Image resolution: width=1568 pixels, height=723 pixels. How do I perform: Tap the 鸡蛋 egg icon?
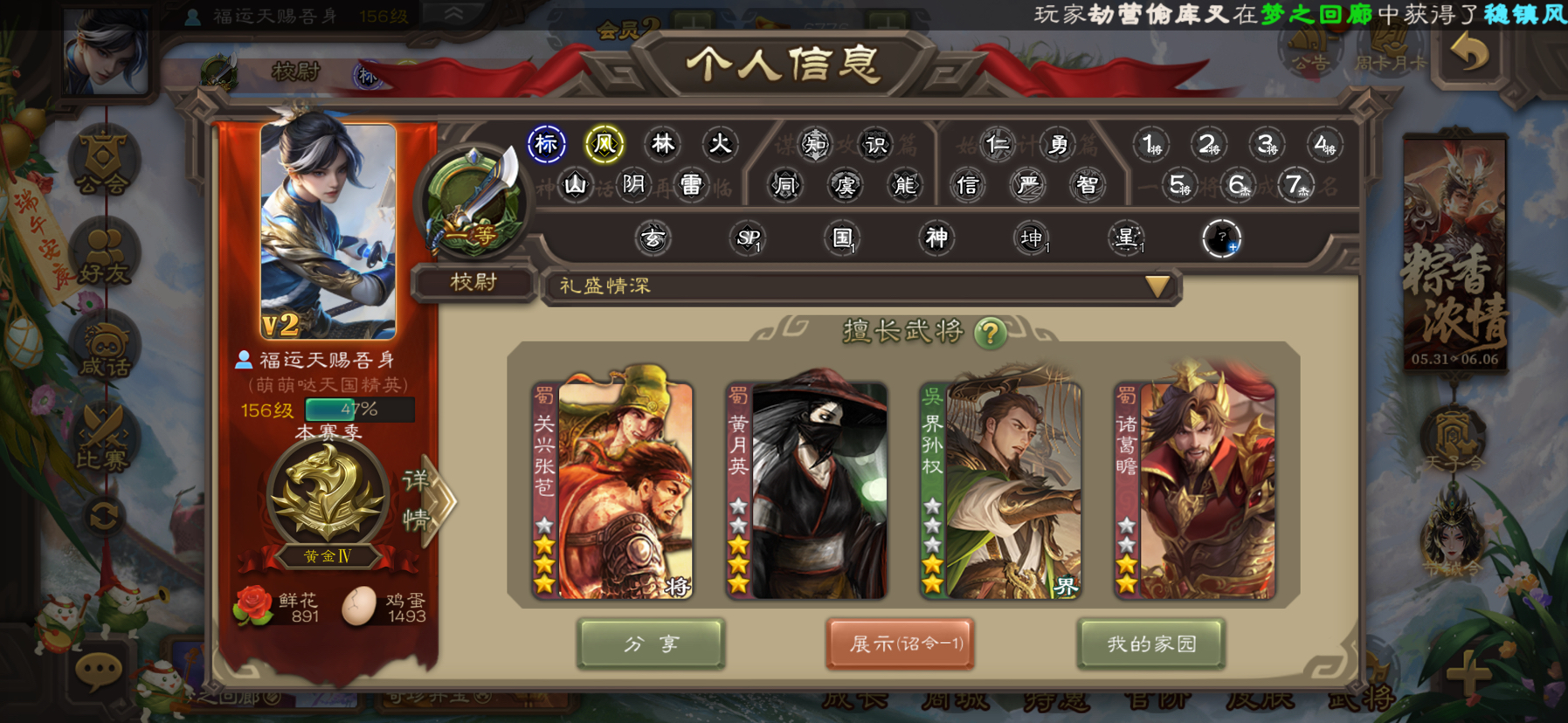click(x=359, y=606)
